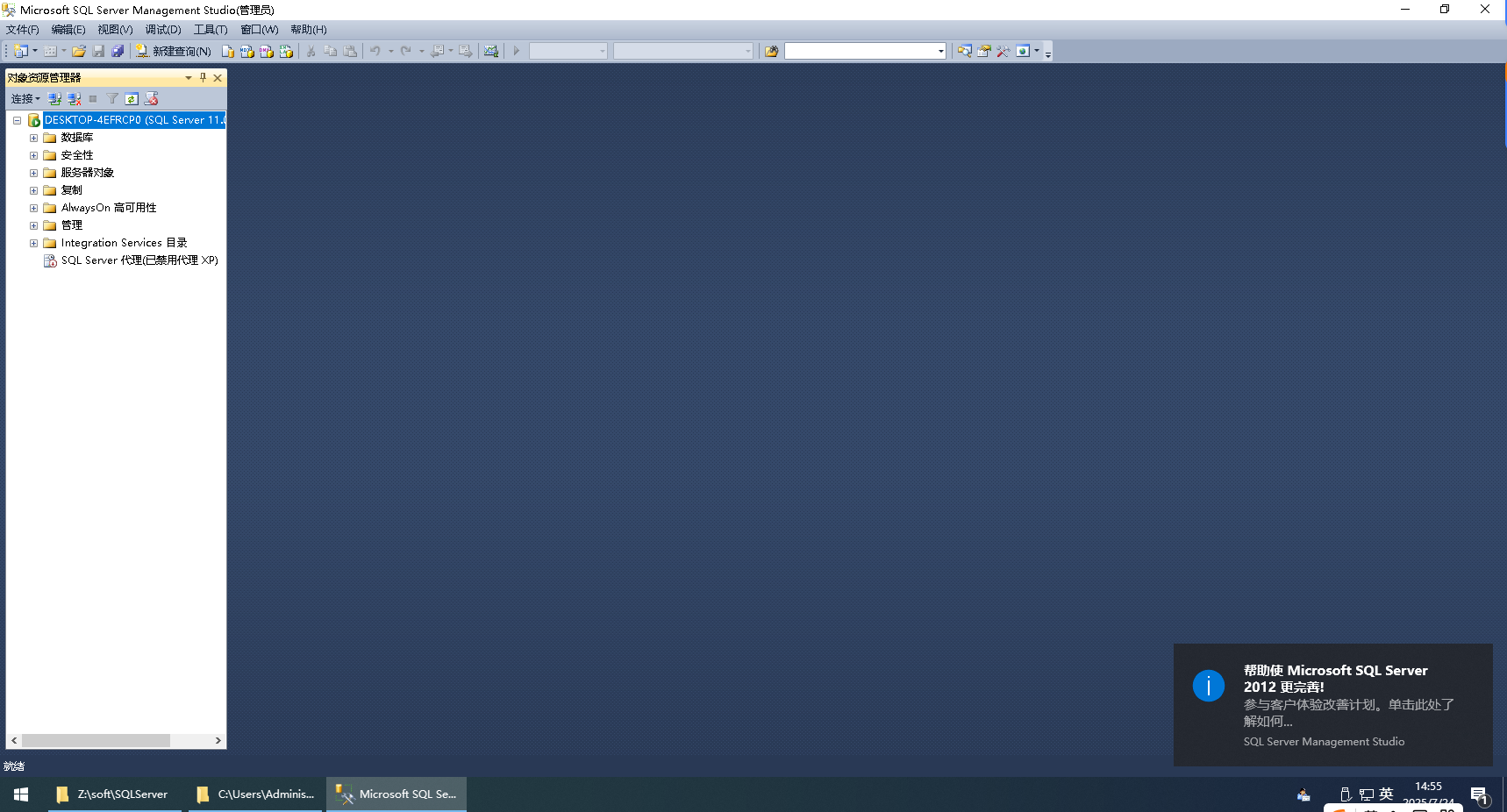Expand the 数据库 folder node

[33, 138]
